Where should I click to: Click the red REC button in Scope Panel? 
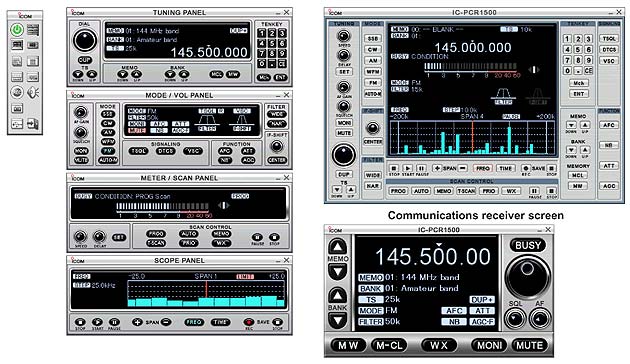(x=249, y=322)
